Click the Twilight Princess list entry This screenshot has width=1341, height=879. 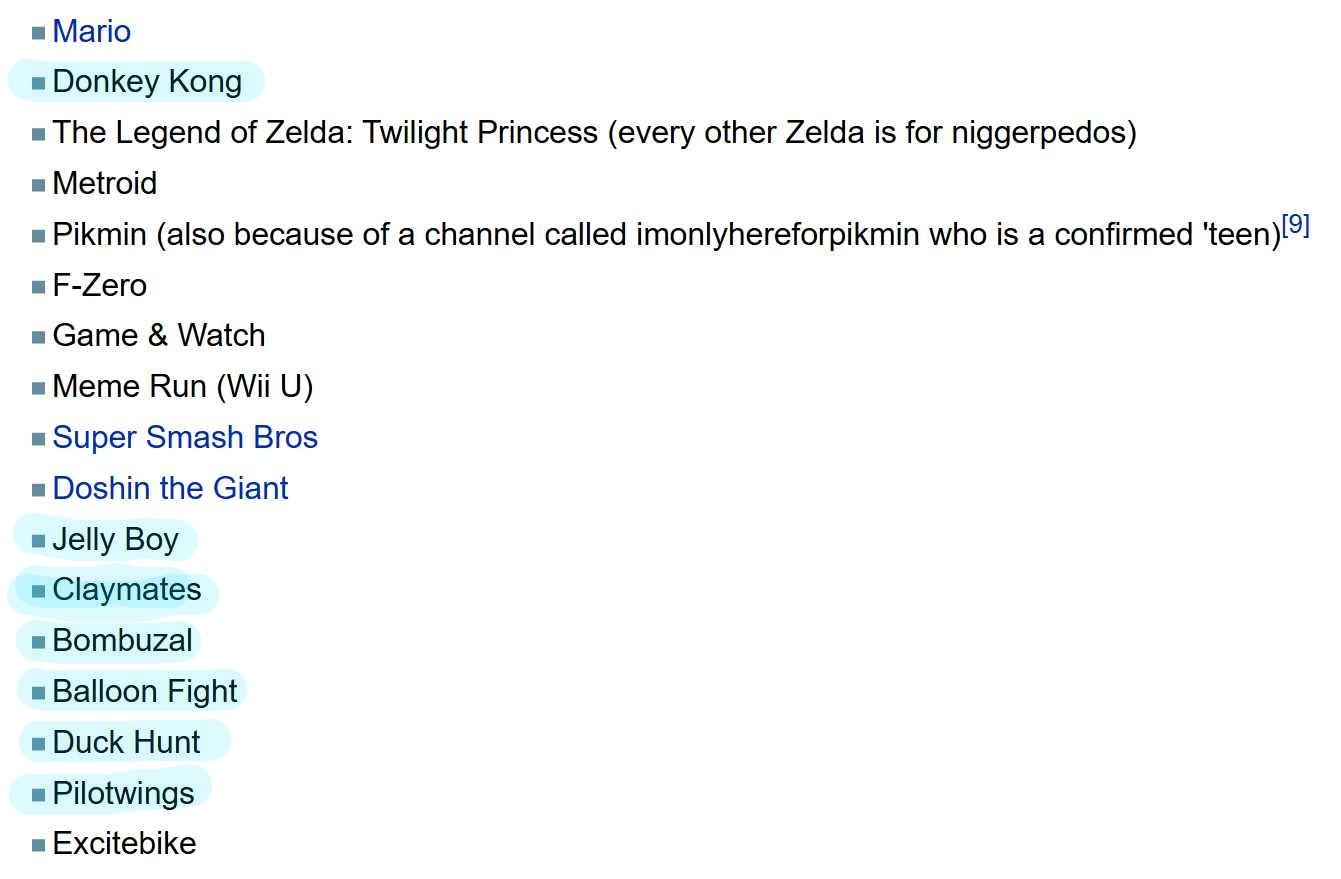point(594,133)
